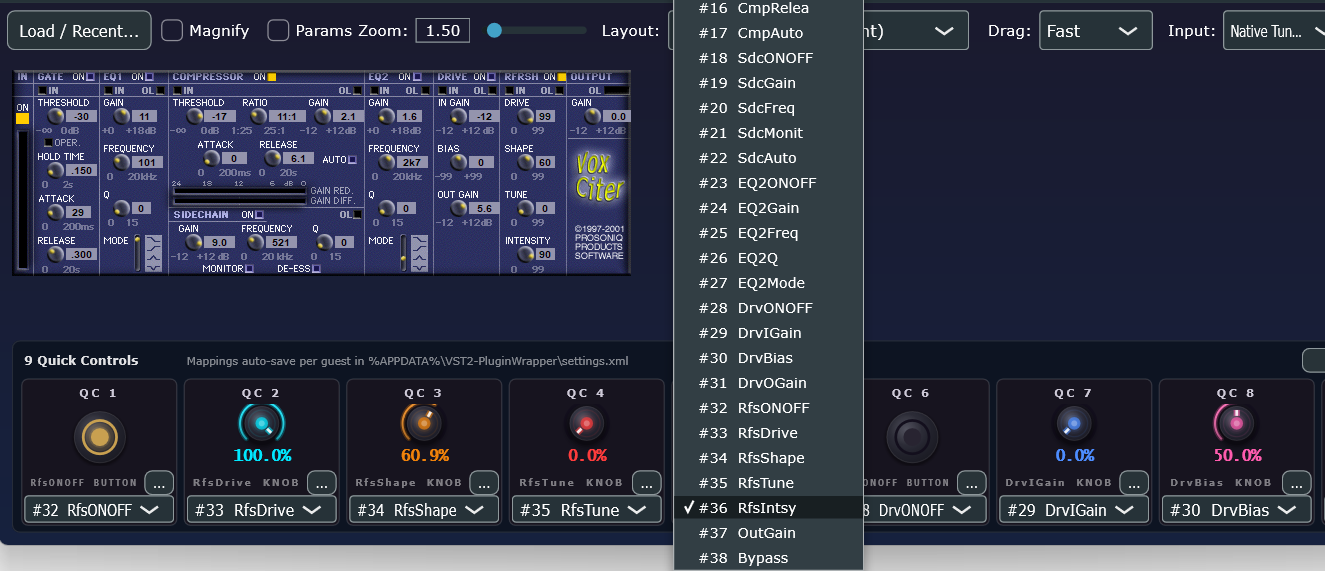Click the QC 8 DrvBias pink knob

point(1237,424)
